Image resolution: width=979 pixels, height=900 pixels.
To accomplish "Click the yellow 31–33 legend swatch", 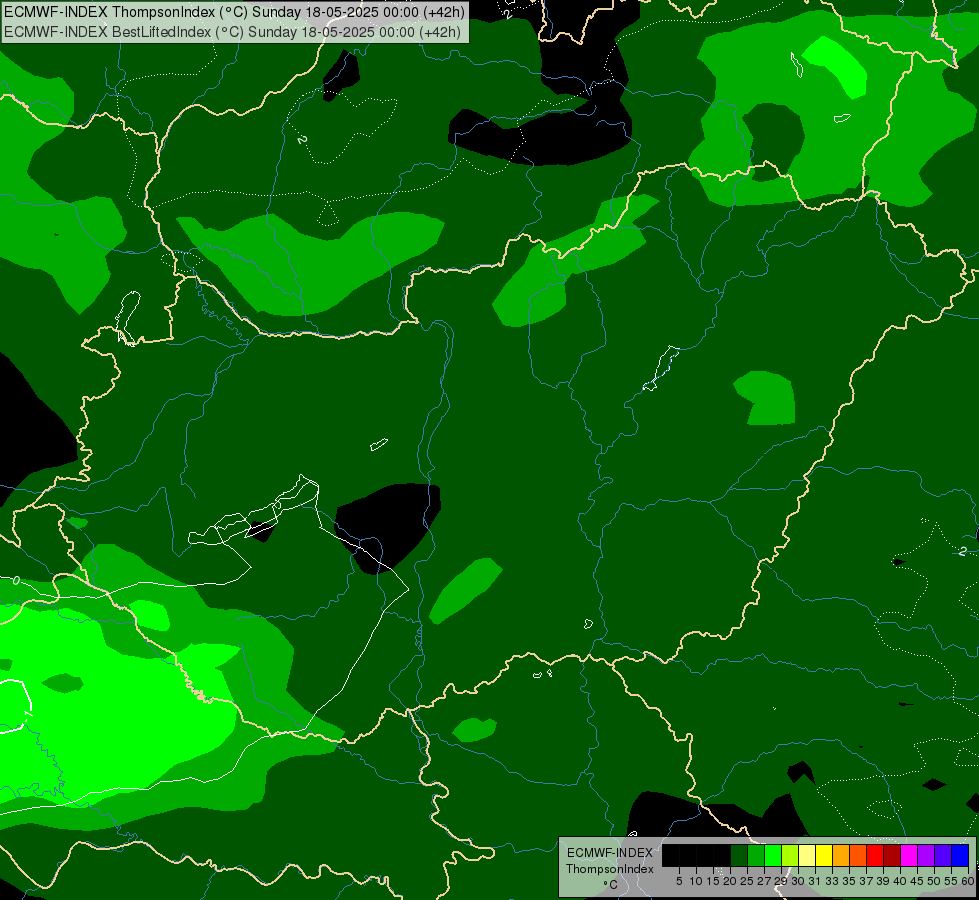I will click(x=824, y=855).
